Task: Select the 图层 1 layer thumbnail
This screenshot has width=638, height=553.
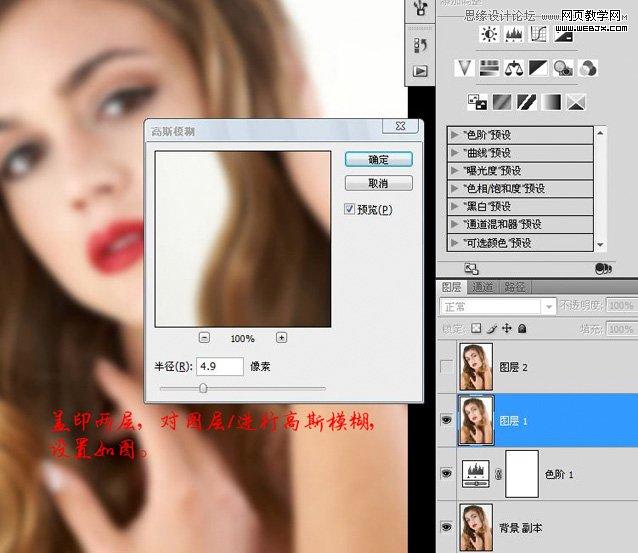Action: (476, 420)
